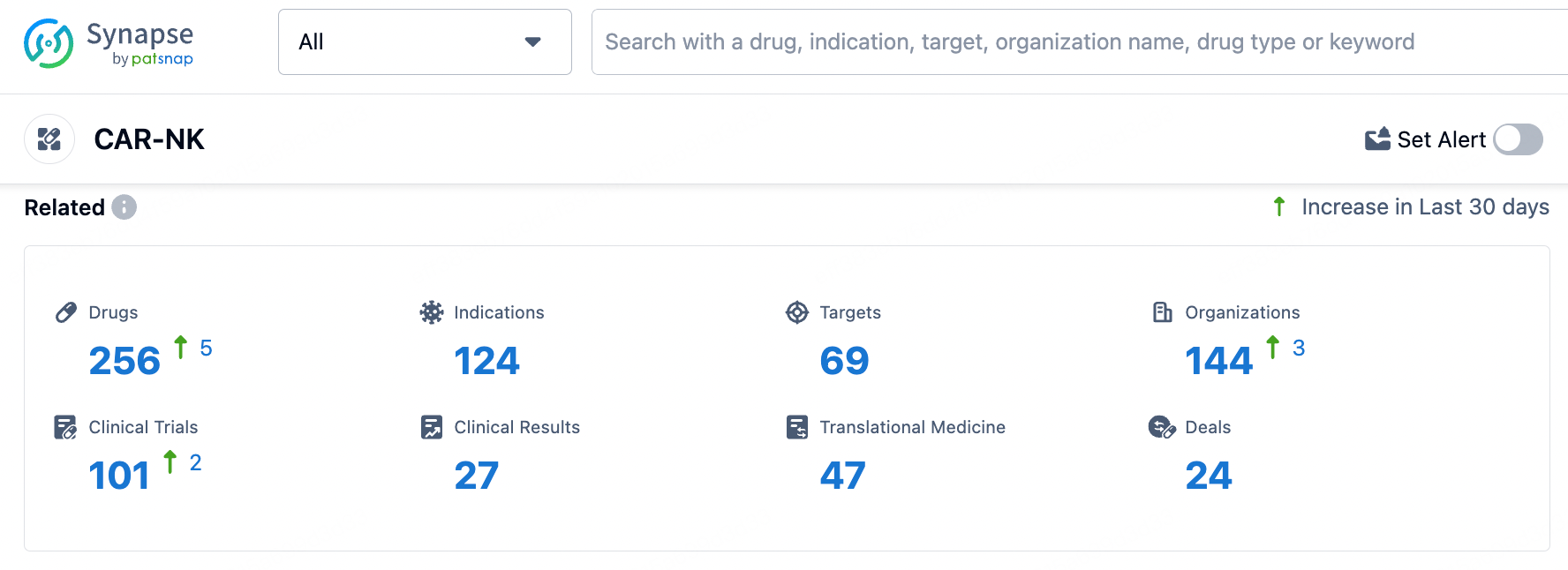
Task: Click the Organizations building icon
Action: pyautogui.click(x=1163, y=312)
